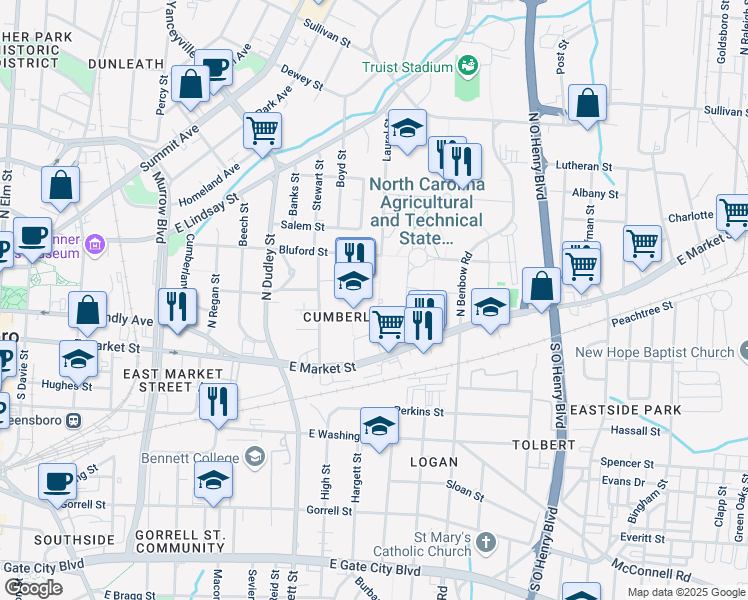Click the restaurant marker on Murrow Blvd near Friendly Ave

(177, 311)
